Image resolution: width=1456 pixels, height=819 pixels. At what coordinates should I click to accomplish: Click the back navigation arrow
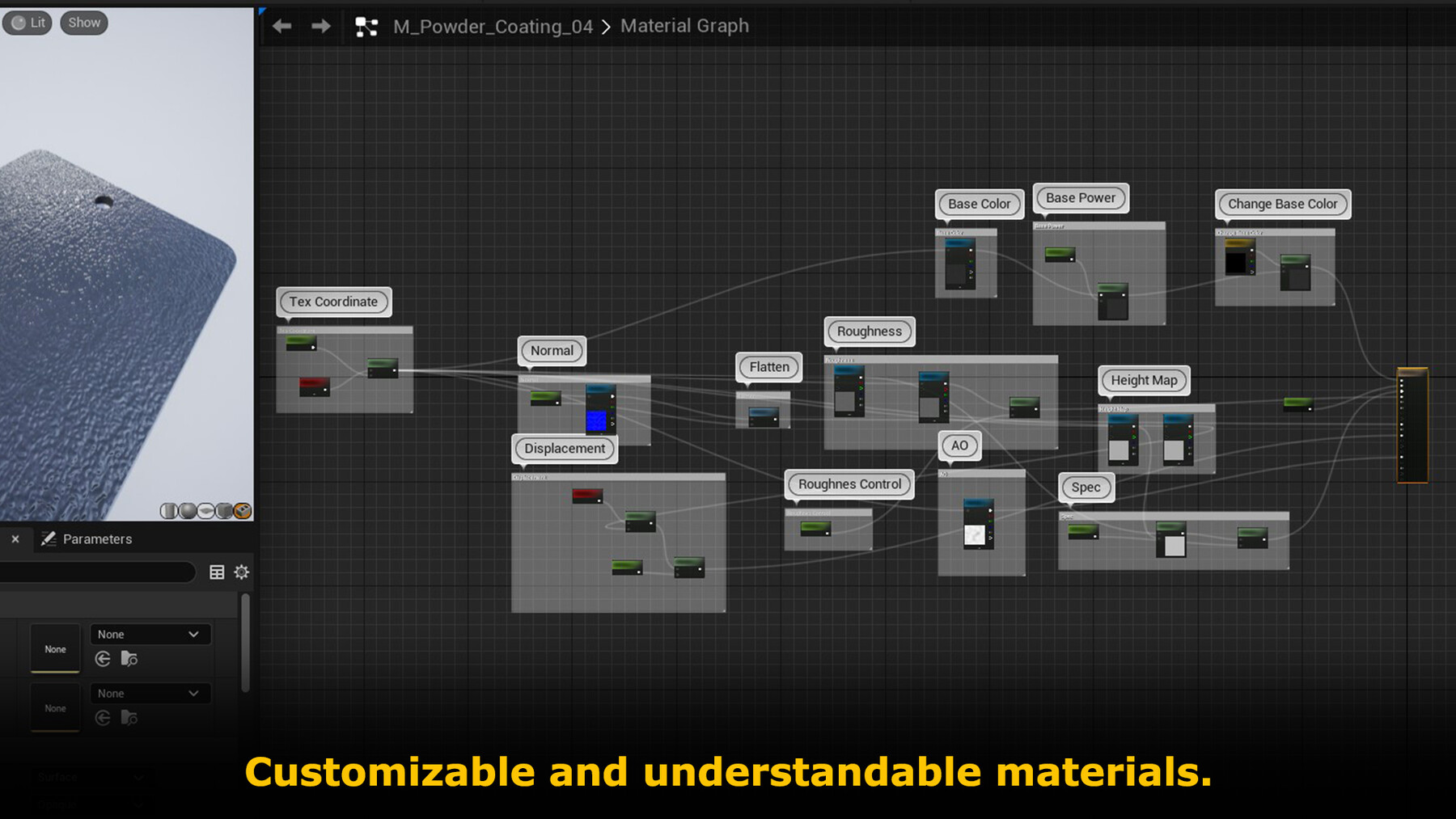[x=282, y=25]
